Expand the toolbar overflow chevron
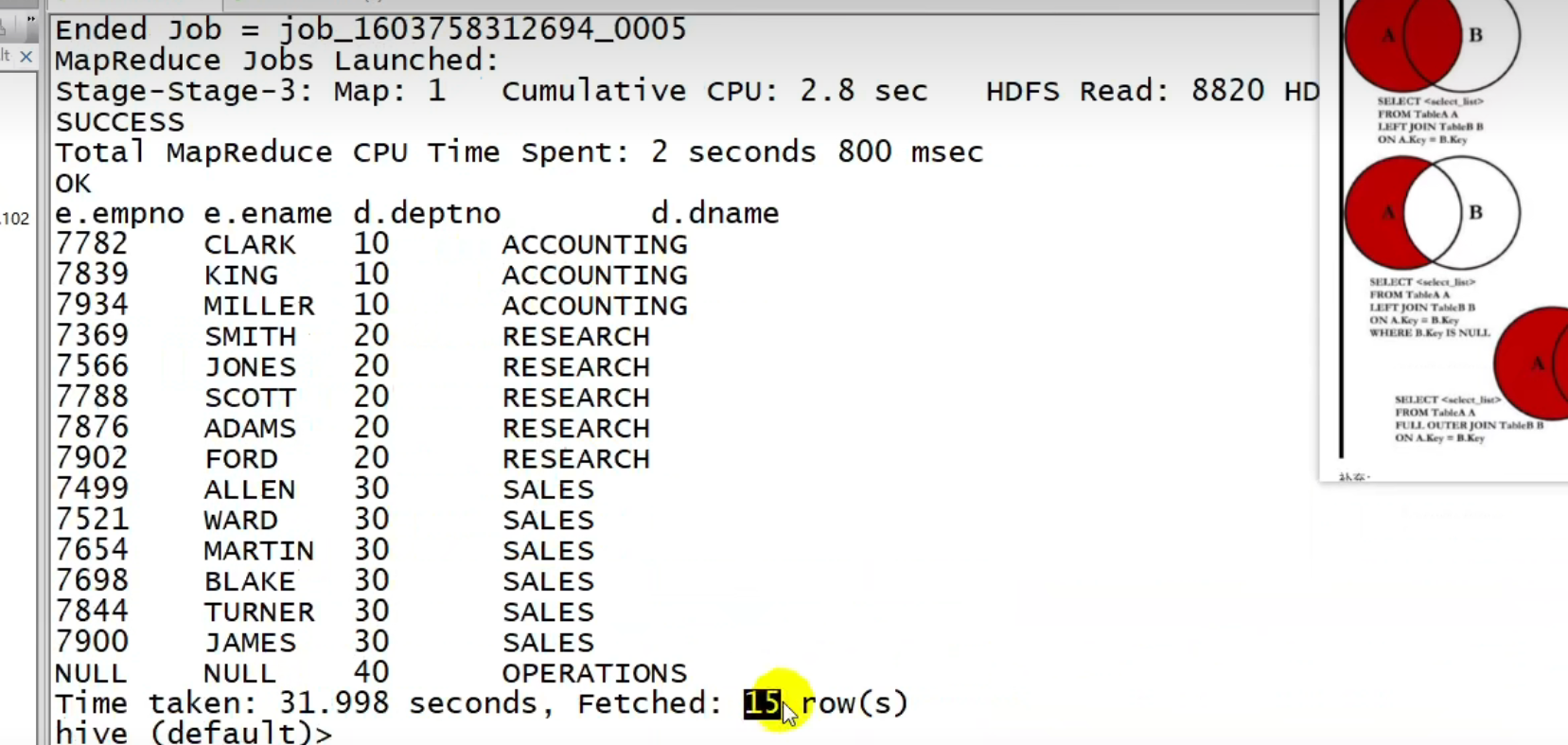The image size is (1568, 745). (31, 19)
